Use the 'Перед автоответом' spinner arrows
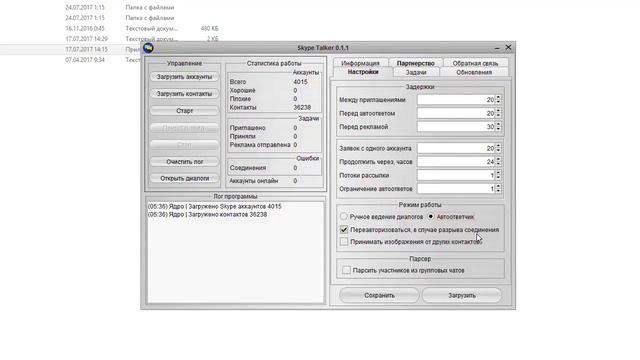Image resolution: width=640 pixels, height=360 pixels. coord(498,113)
